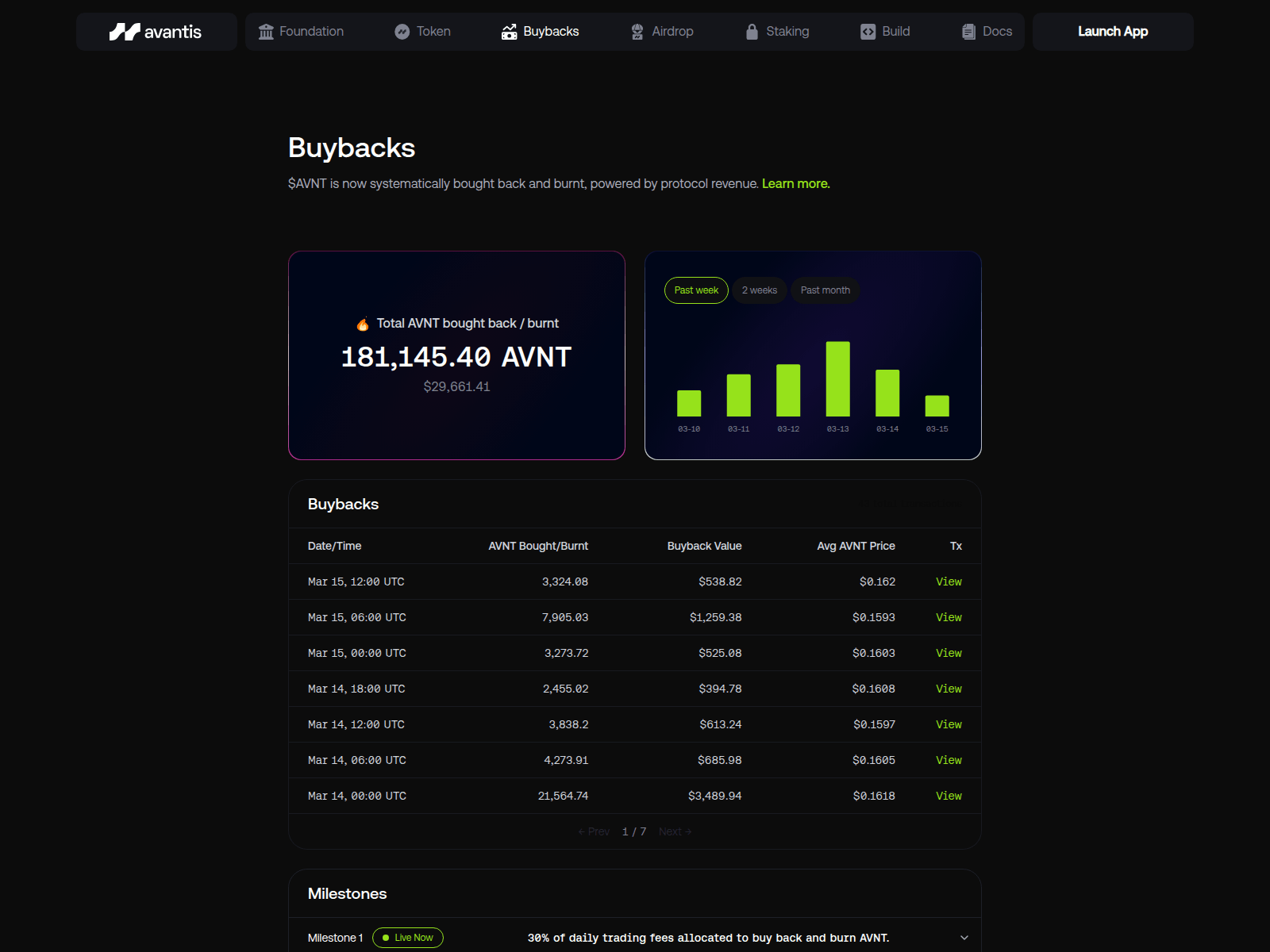Switch chart range to Past month

point(825,290)
